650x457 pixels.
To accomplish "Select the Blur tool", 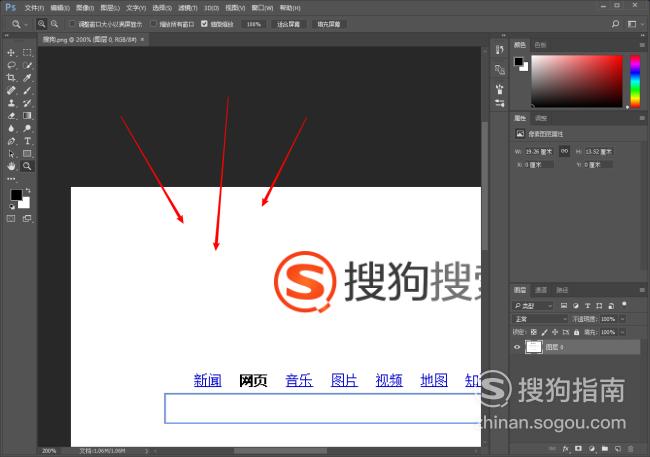I will pos(11,129).
